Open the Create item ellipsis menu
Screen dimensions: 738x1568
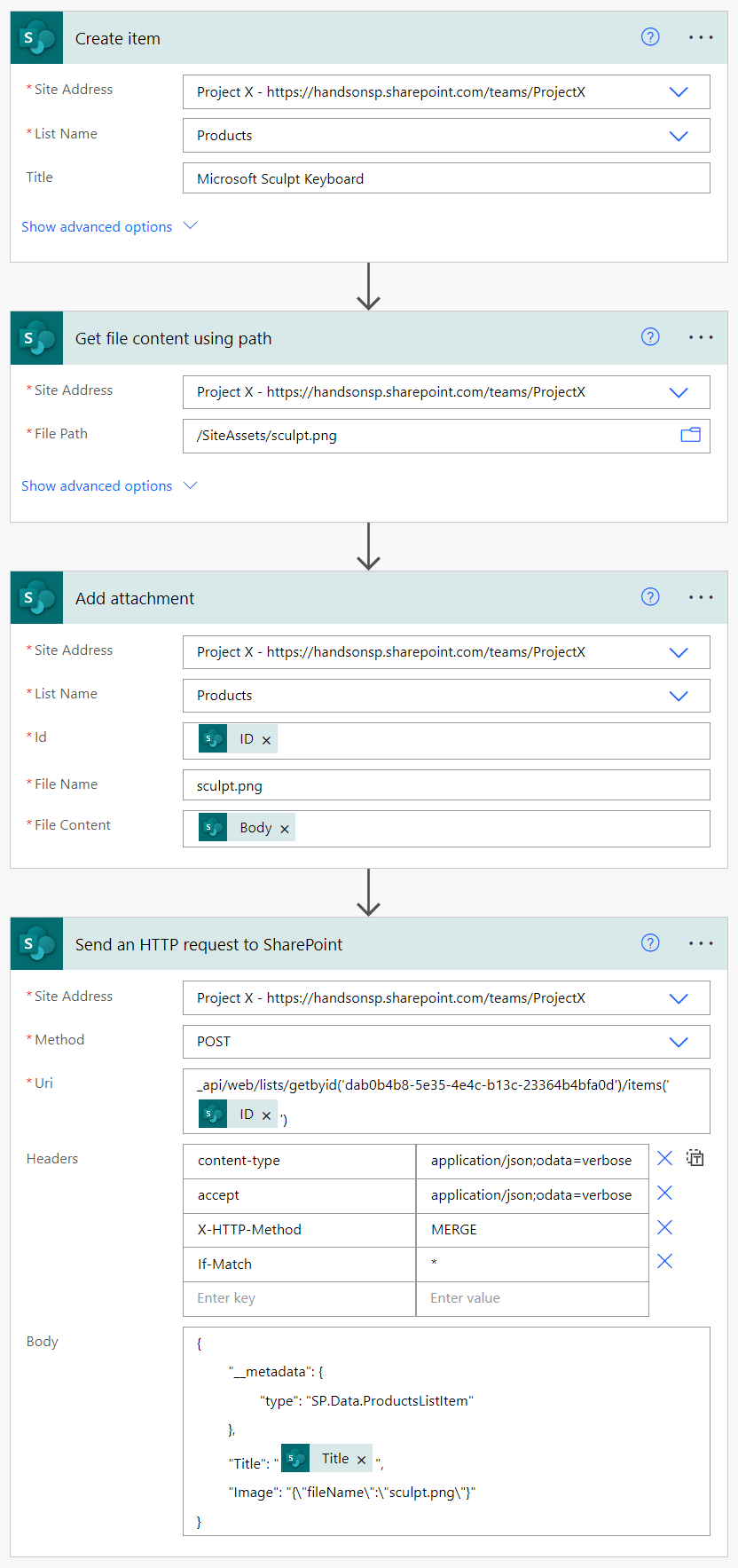[701, 37]
